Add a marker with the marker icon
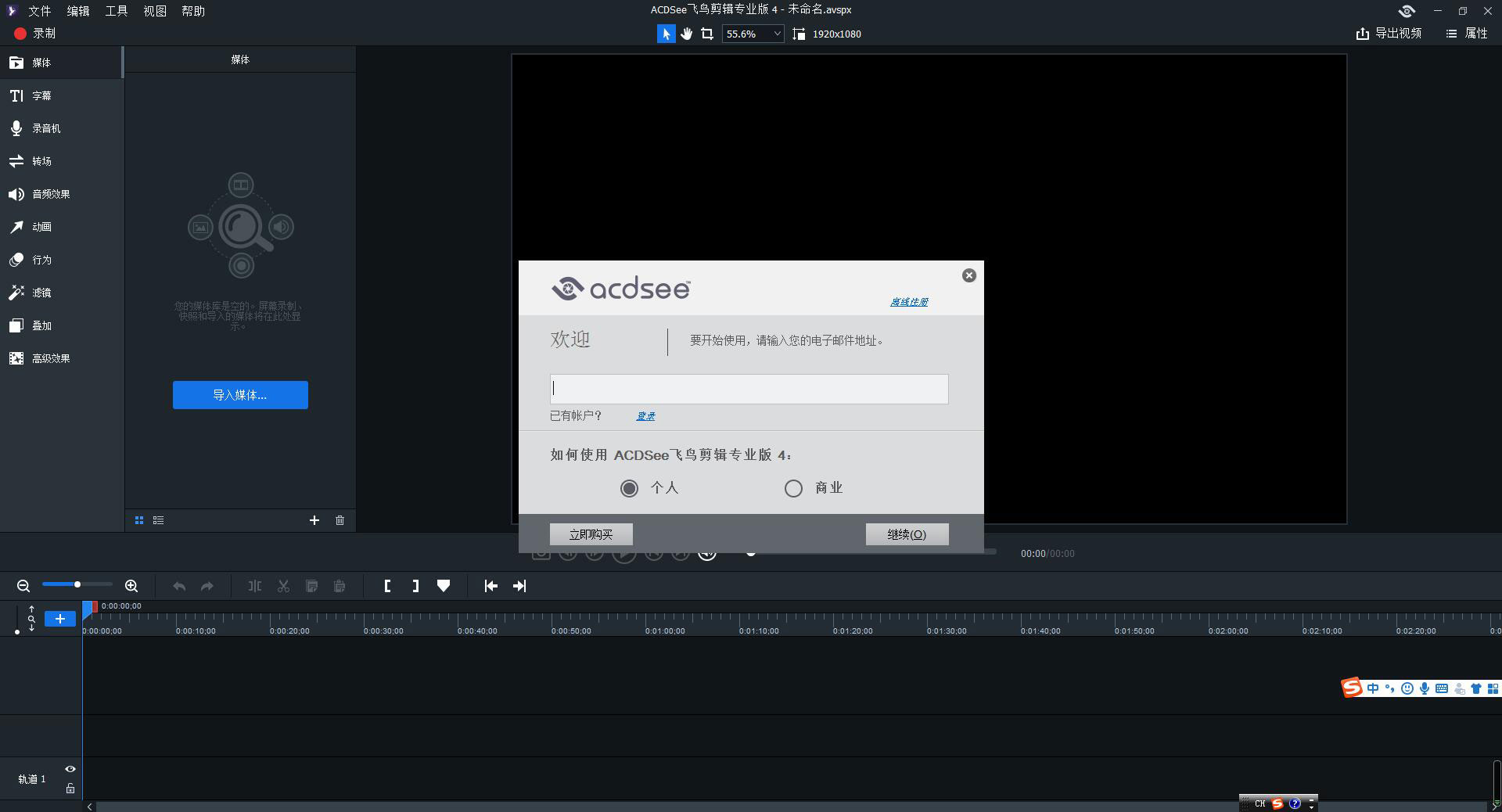The image size is (1502, 812). [x=444, y=586]
